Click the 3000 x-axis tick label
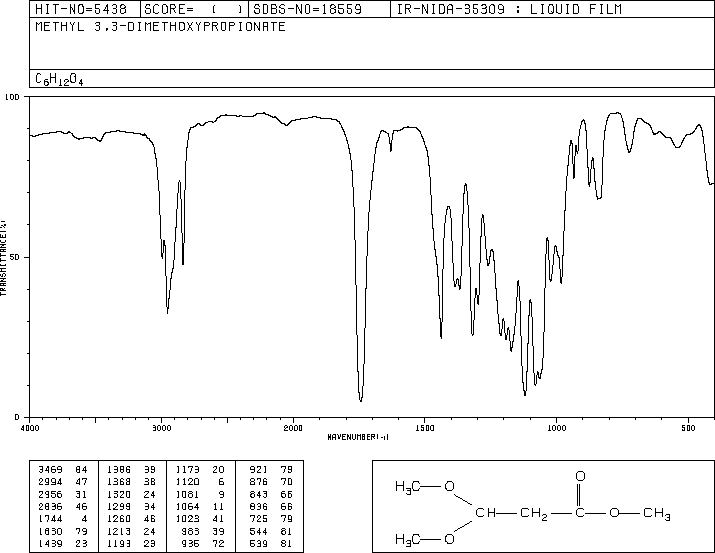Viewport: 715px width, 553px height. [161, 428]
